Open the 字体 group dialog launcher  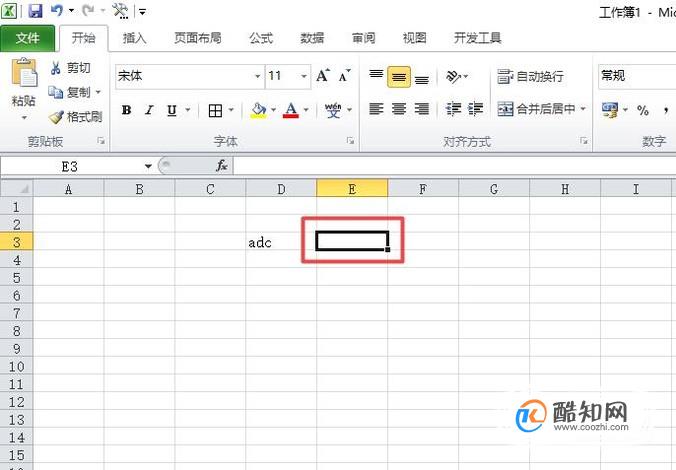(351, 141)
